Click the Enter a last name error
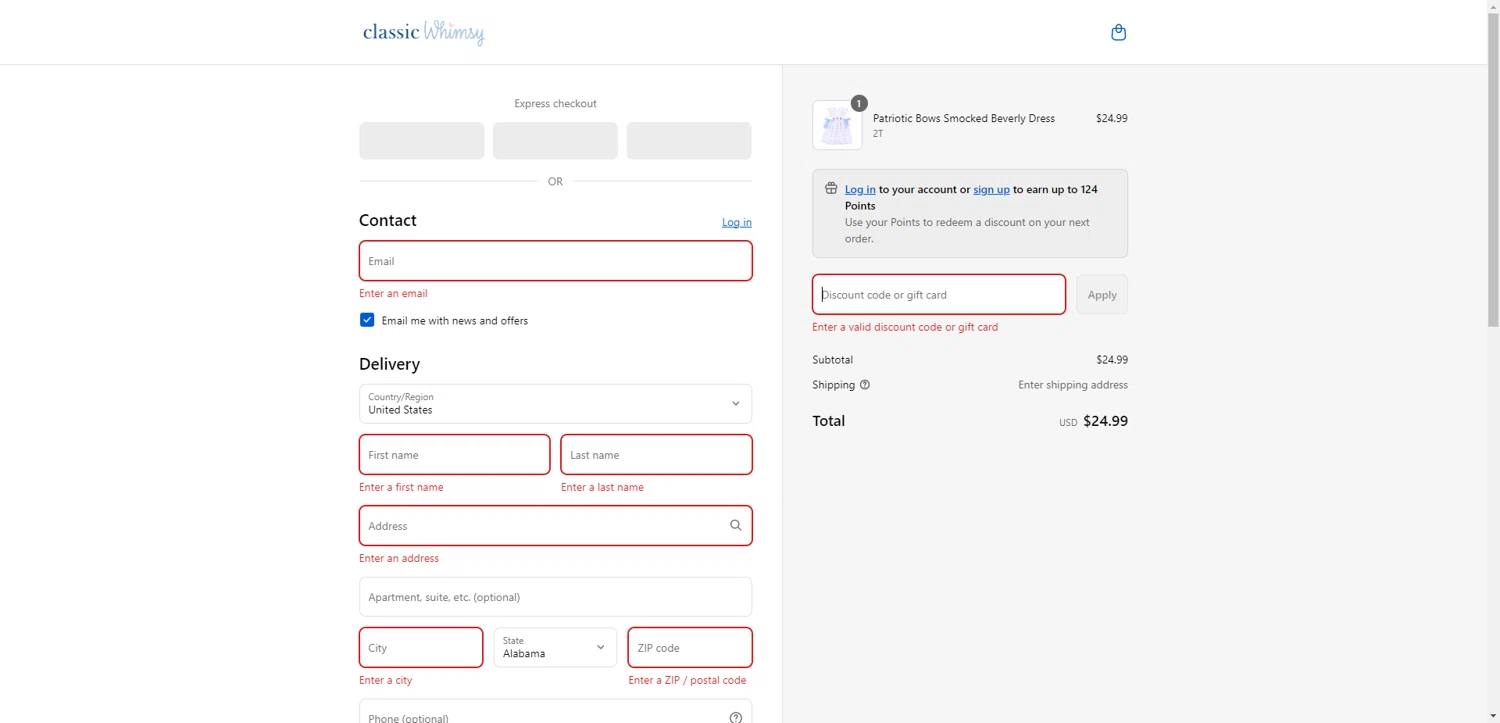 coord(602,487)
